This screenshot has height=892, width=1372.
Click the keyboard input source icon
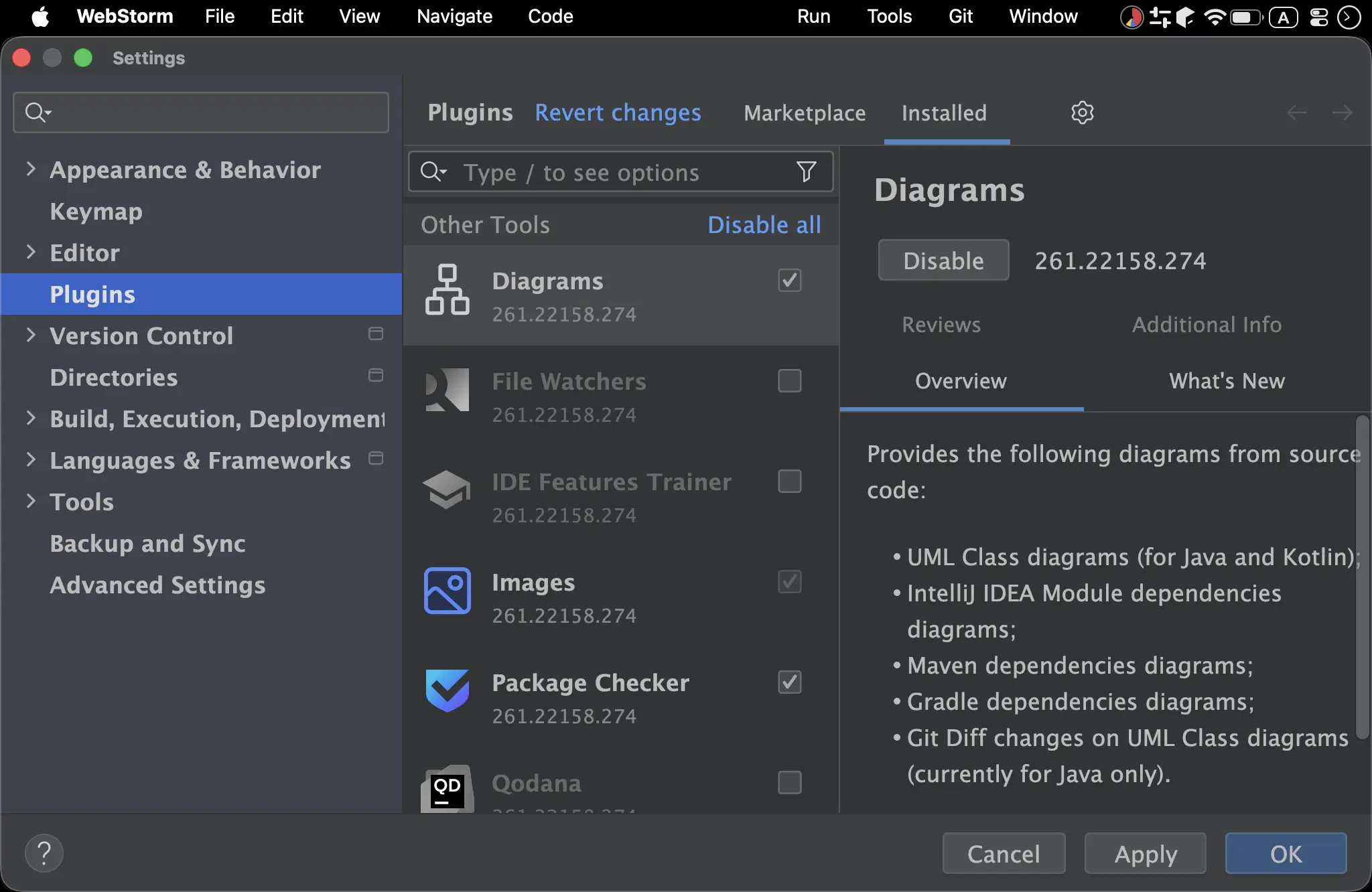click(x=1283, y=17)
